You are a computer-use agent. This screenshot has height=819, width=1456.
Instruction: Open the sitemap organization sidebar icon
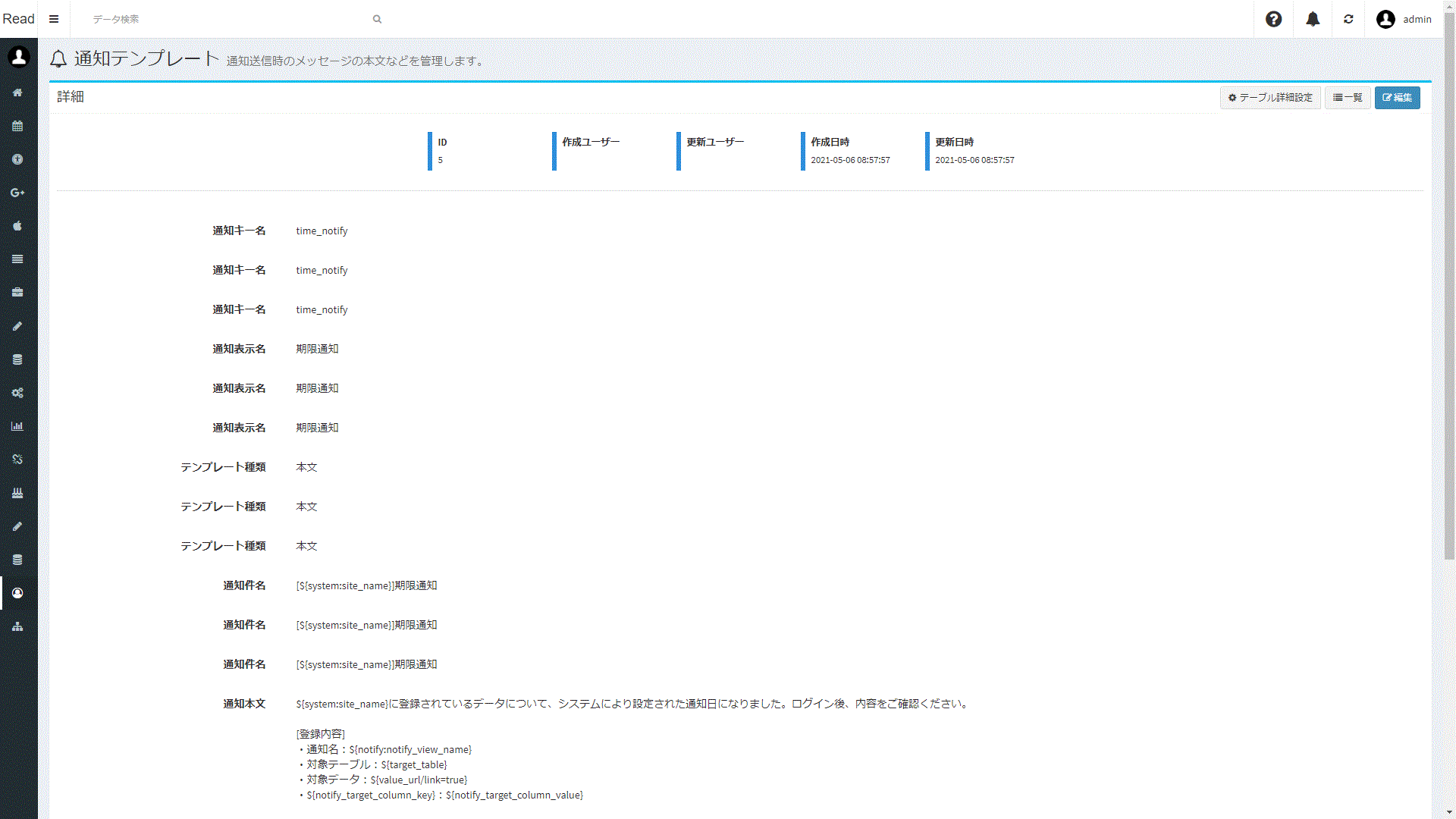(x=17, y=626)
